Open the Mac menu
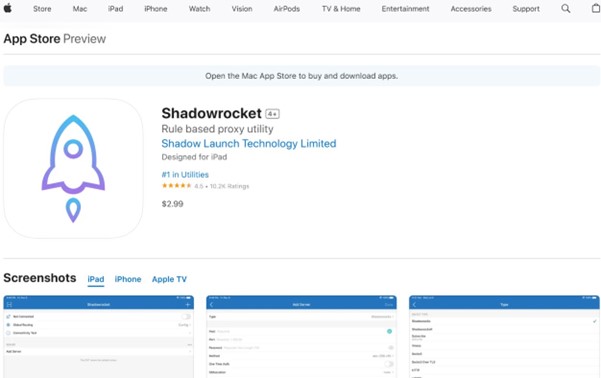Viewport: 601px width, 378px height. (x=80, y=8)
